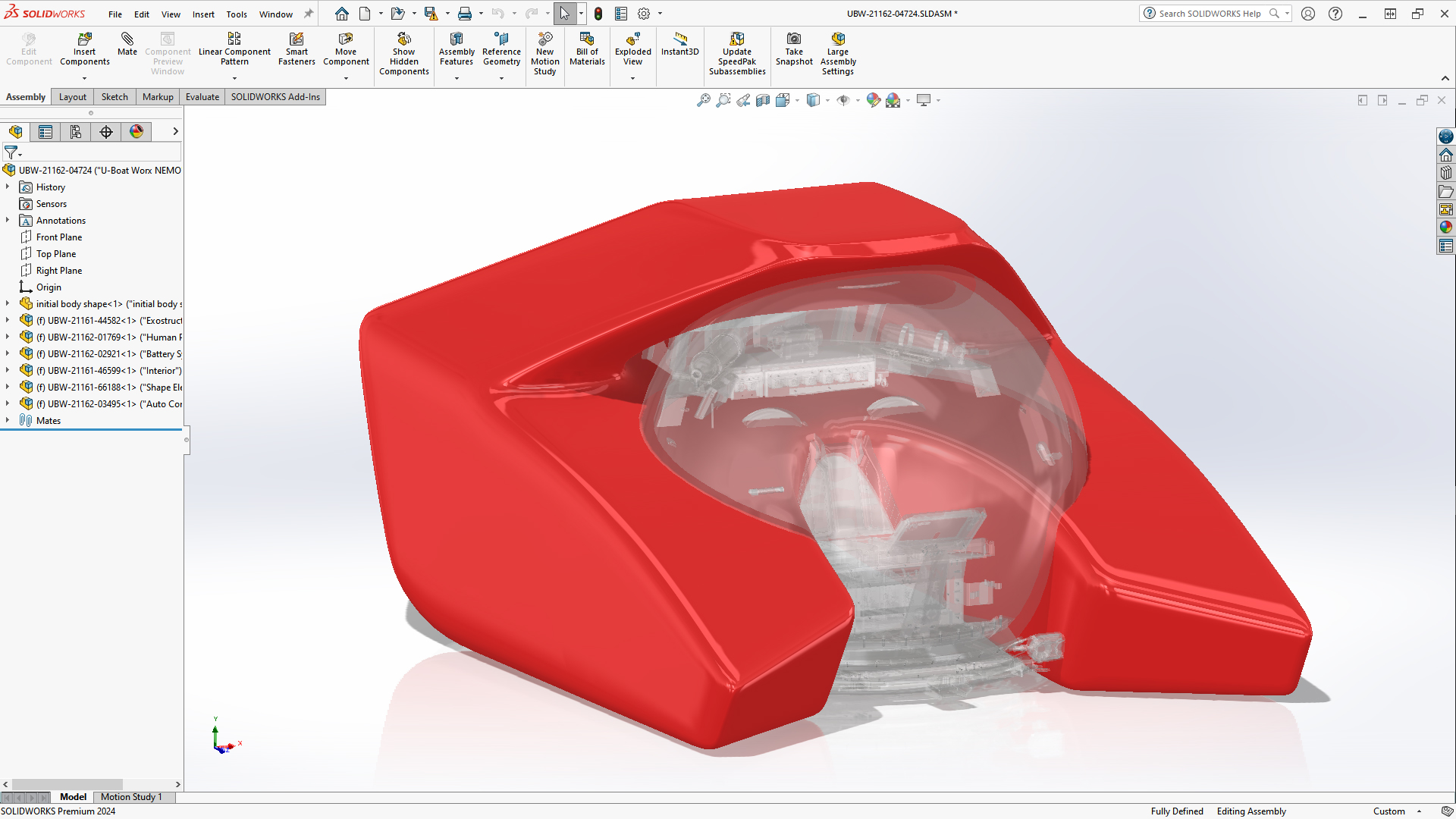The image size is (1456, 819).
Task: Expand the History tree item
Action: pos(8,187)
